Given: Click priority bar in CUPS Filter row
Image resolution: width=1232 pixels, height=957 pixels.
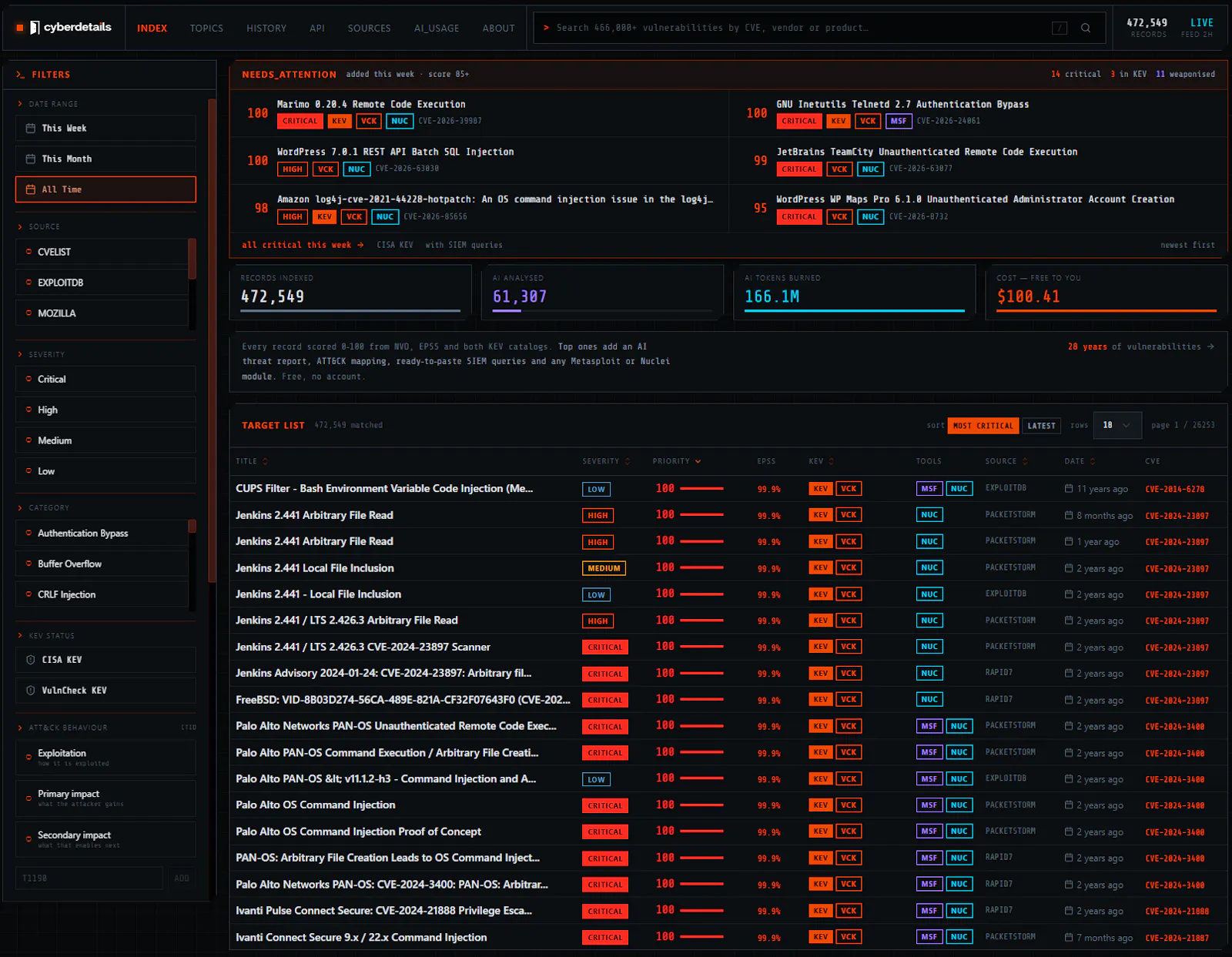Looking at the screenshot, I should (701, 488).
